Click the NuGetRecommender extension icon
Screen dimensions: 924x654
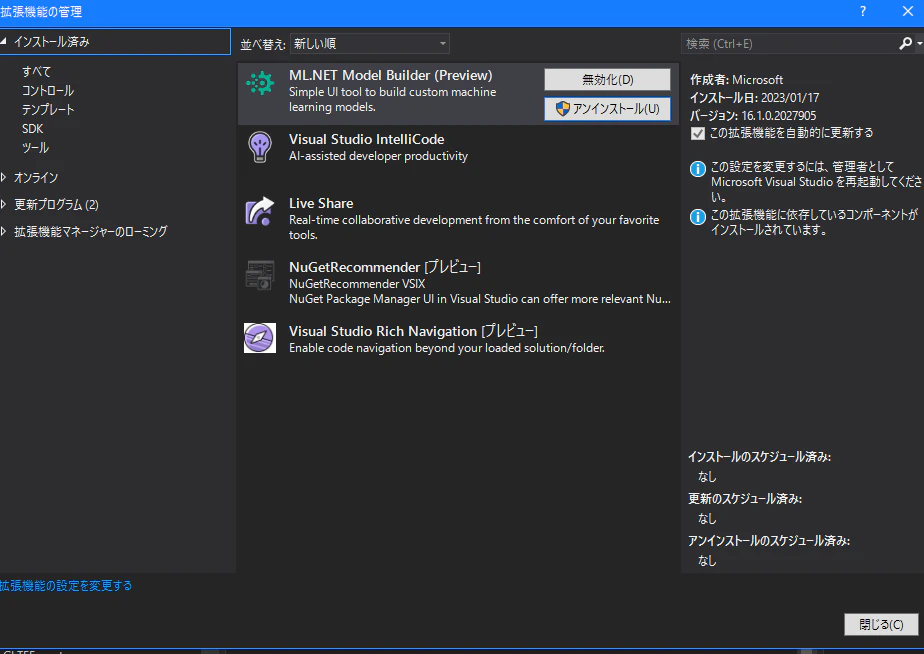pos(260,275)
